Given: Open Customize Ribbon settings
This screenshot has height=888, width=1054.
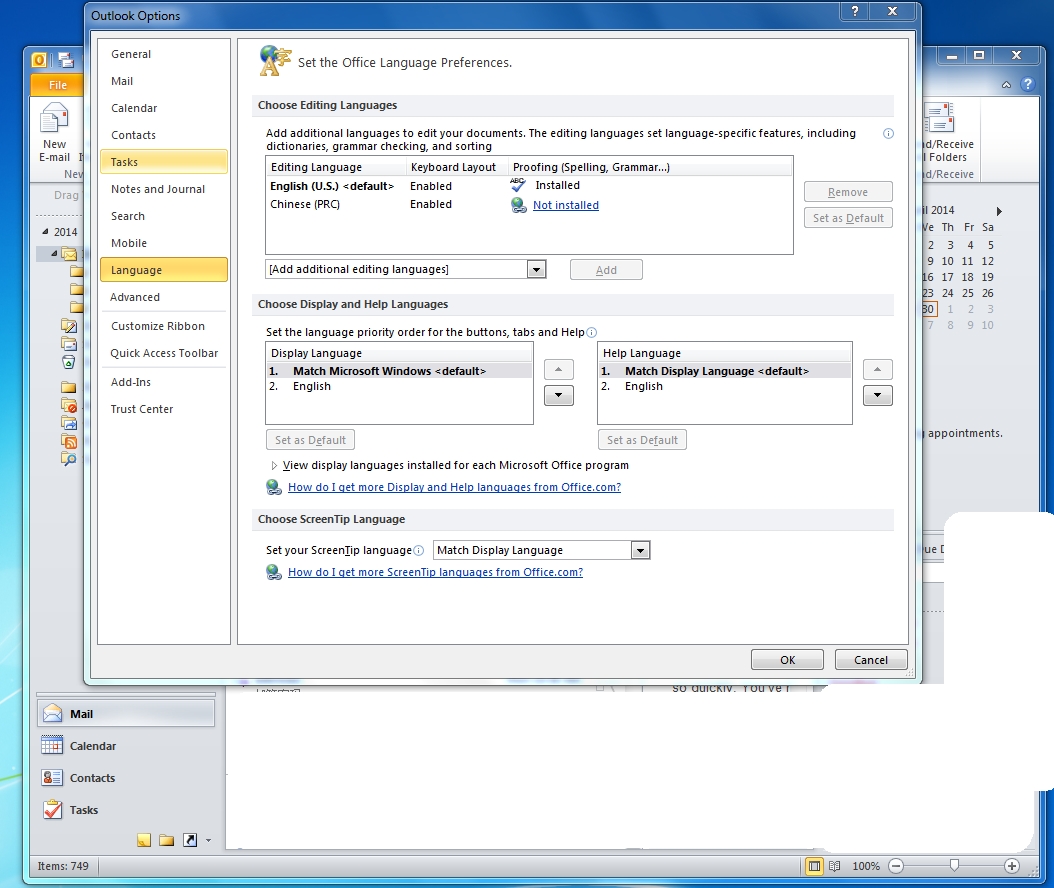Looking at the screenshot, I should (158, 326).
